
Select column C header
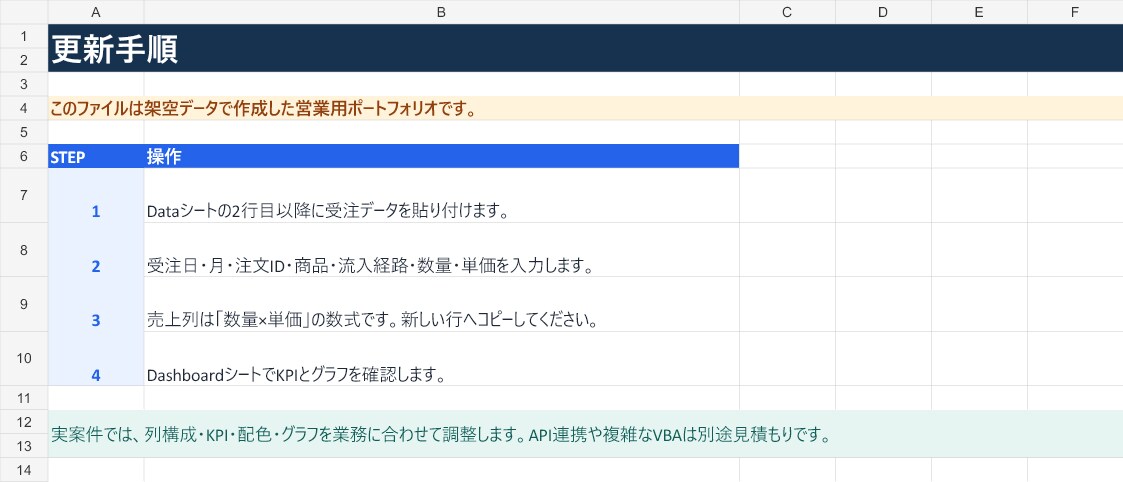(787, 12)
